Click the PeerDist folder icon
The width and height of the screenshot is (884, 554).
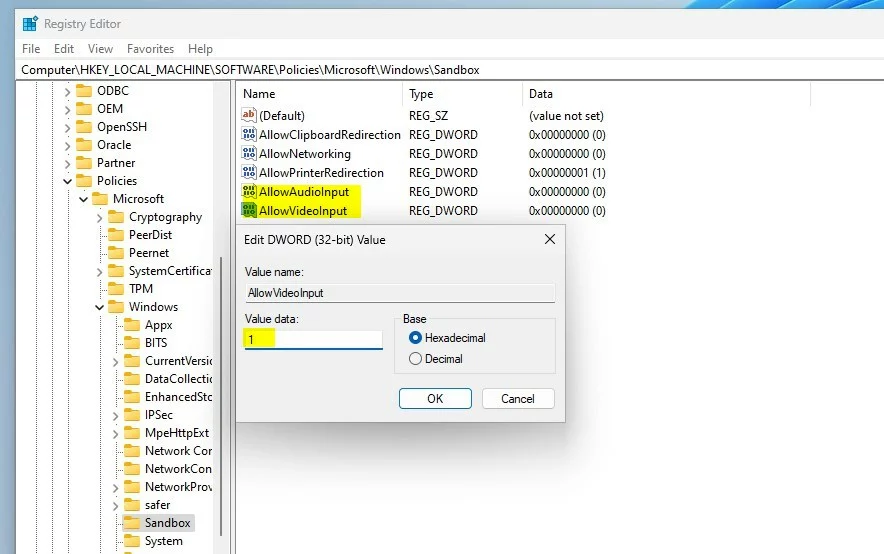coord(116,235)
